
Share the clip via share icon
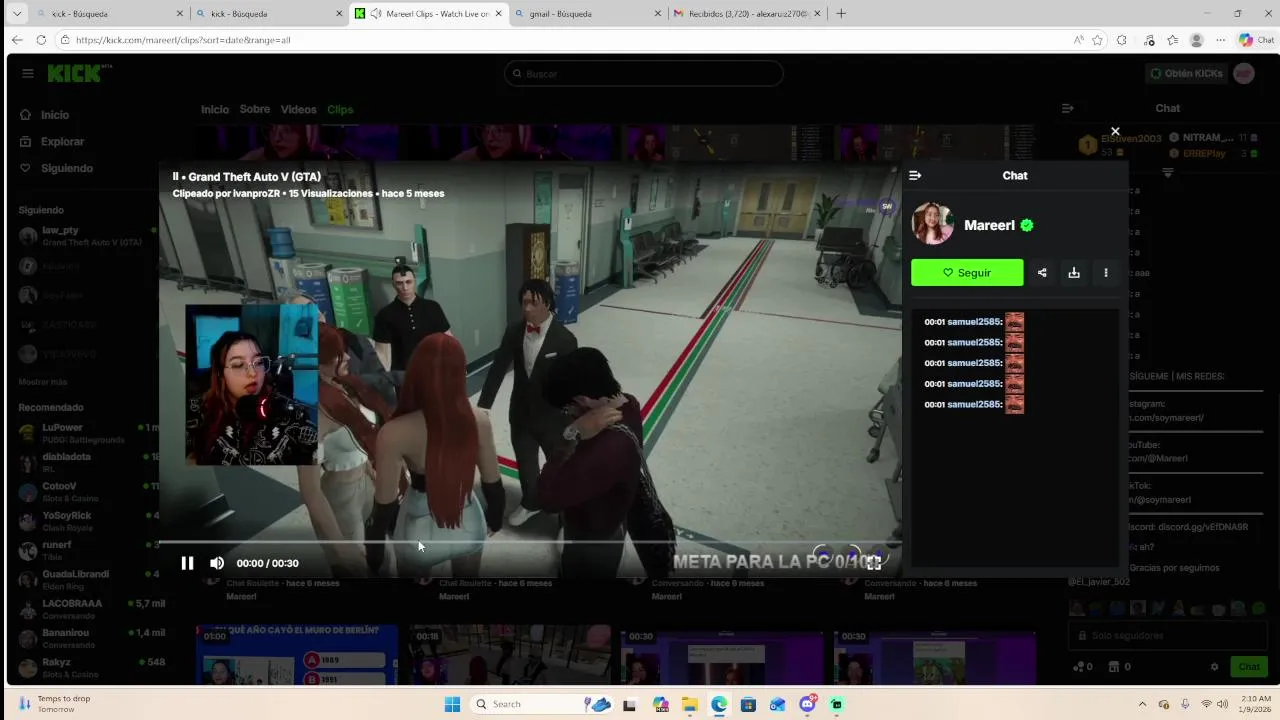point(1042,272)
